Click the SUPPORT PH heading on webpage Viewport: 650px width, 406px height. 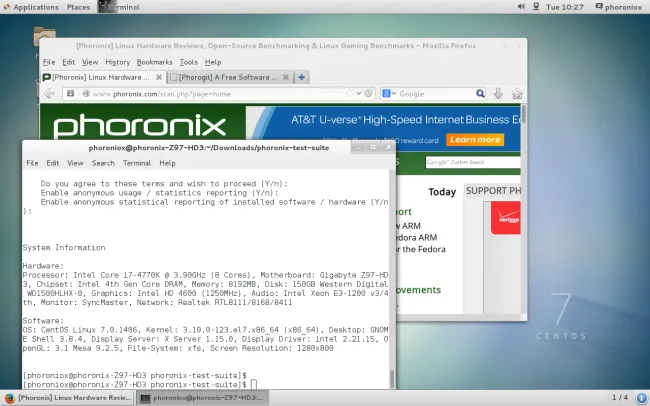point(493,191)
